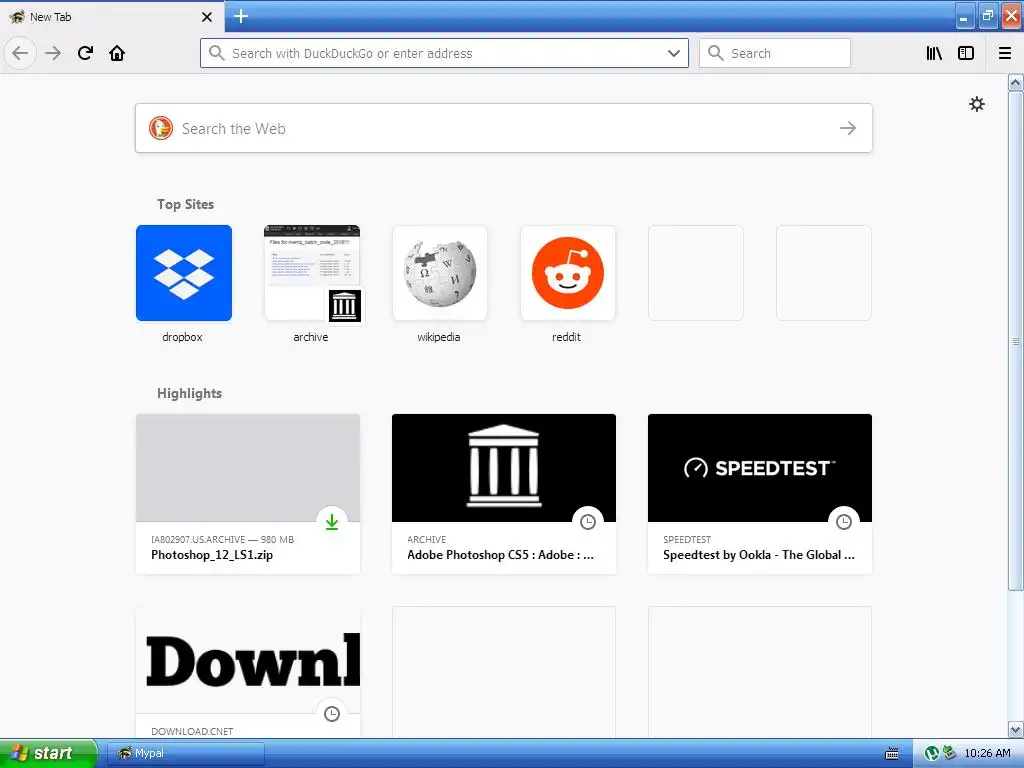Viewport: 1024px width, 768px height.
Task: Open the archive top site tile
Action: pyautogui.click(x=312, y=273)
